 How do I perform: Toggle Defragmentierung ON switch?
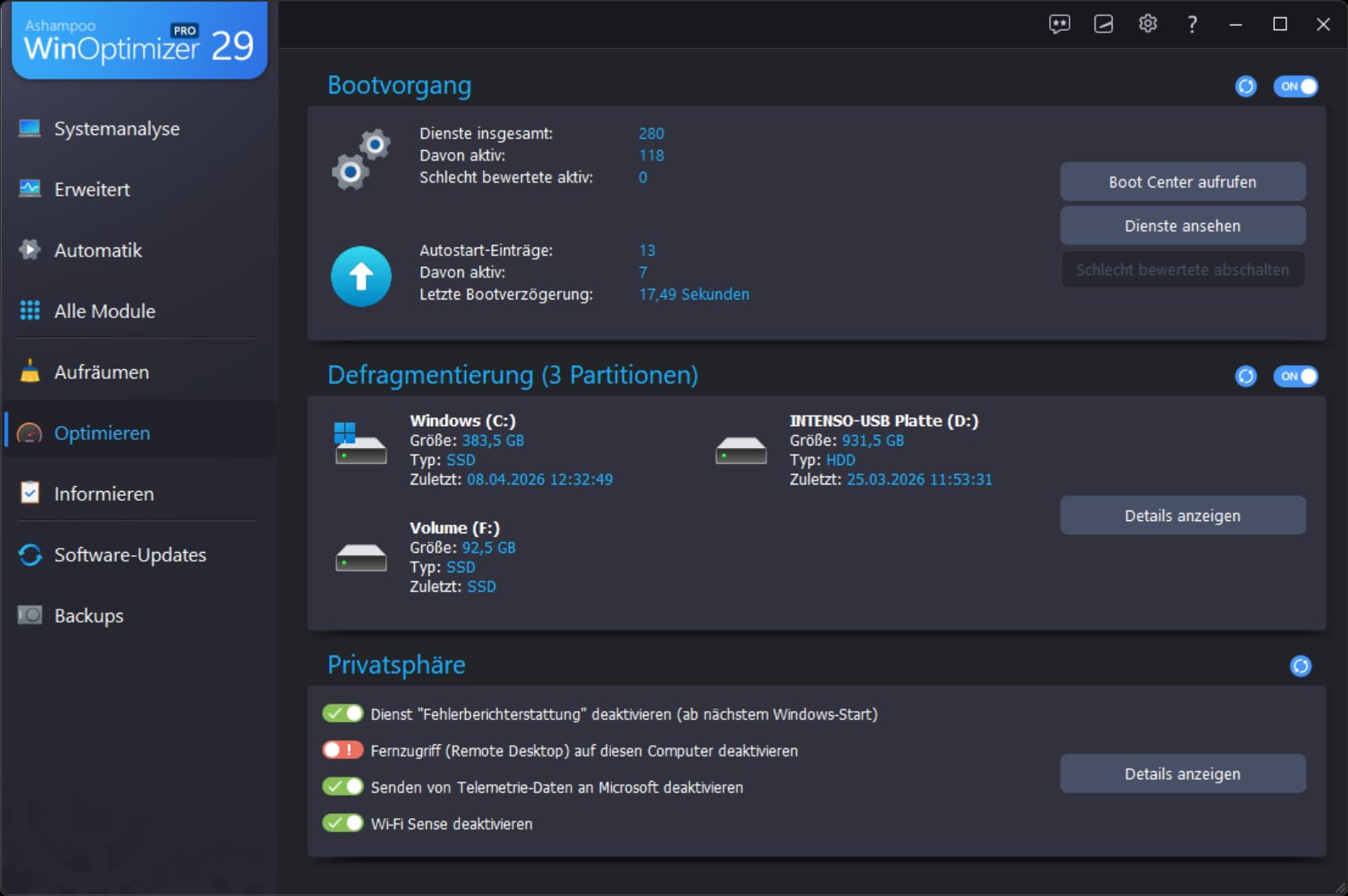[x=1295, y=376]
